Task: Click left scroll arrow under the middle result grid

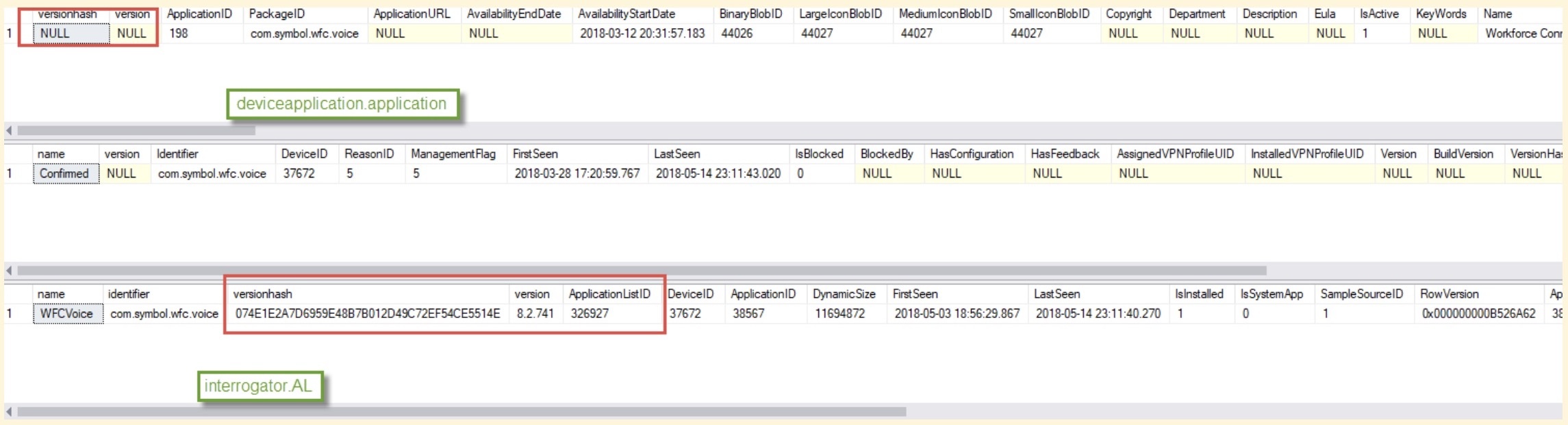Action: [9, 270]
